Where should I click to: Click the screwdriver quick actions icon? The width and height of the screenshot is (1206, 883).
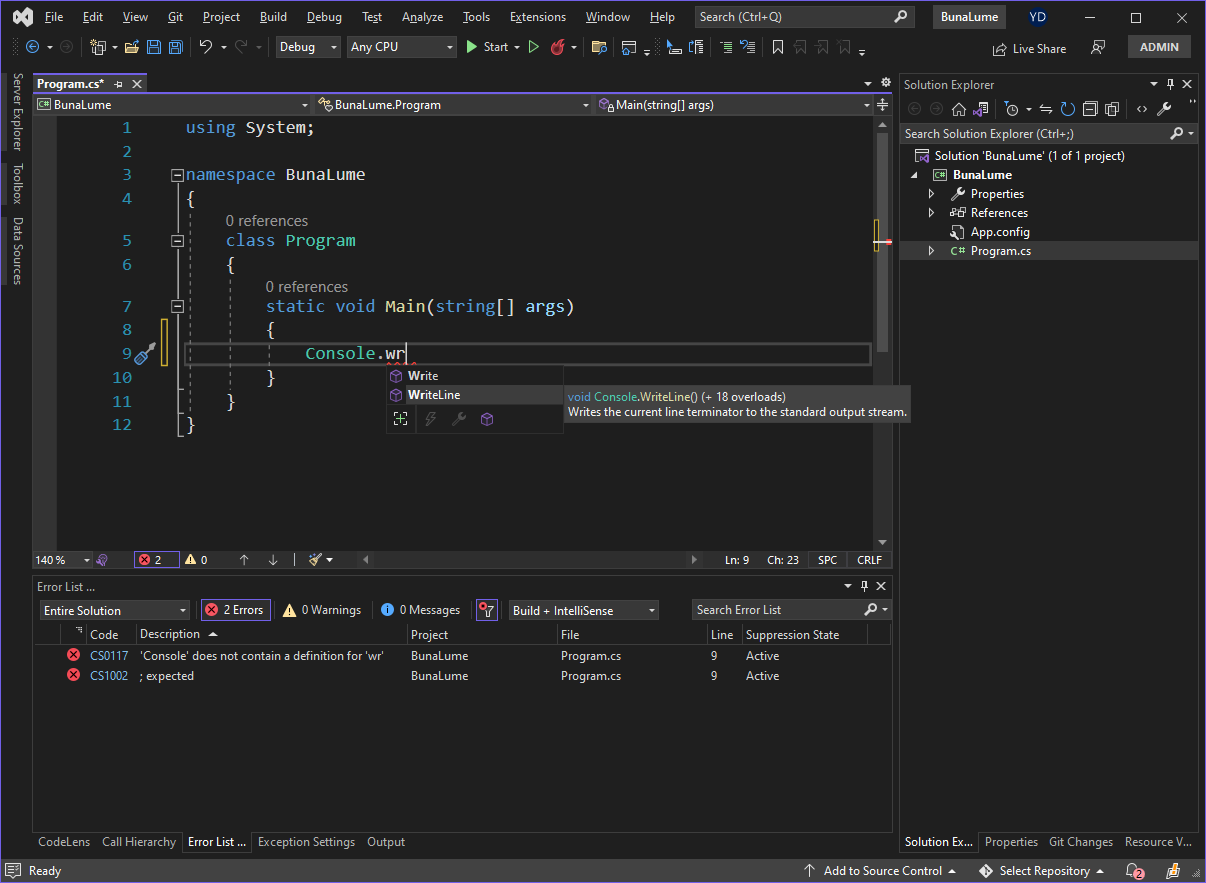[145, 353]
